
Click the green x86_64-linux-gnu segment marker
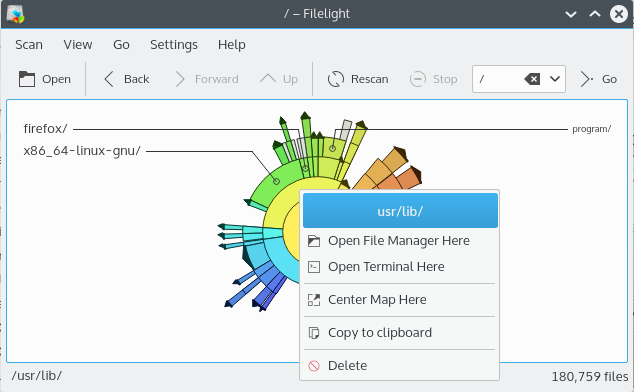coord(276,181)
